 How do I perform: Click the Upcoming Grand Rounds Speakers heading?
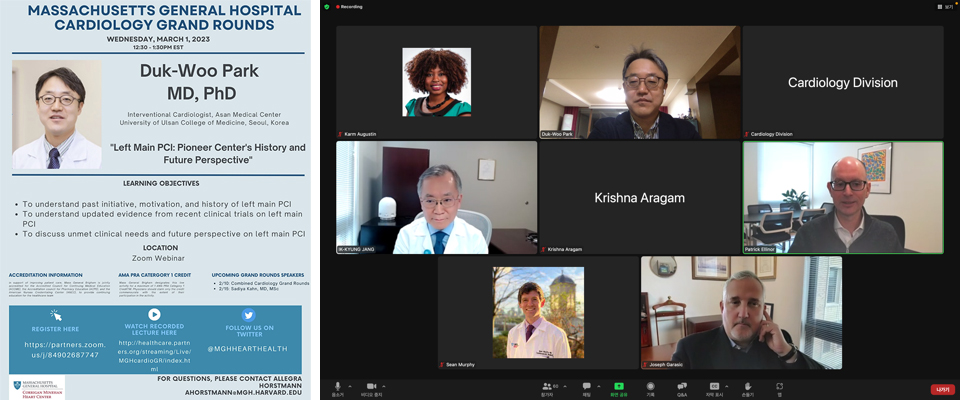click(257, 275)
